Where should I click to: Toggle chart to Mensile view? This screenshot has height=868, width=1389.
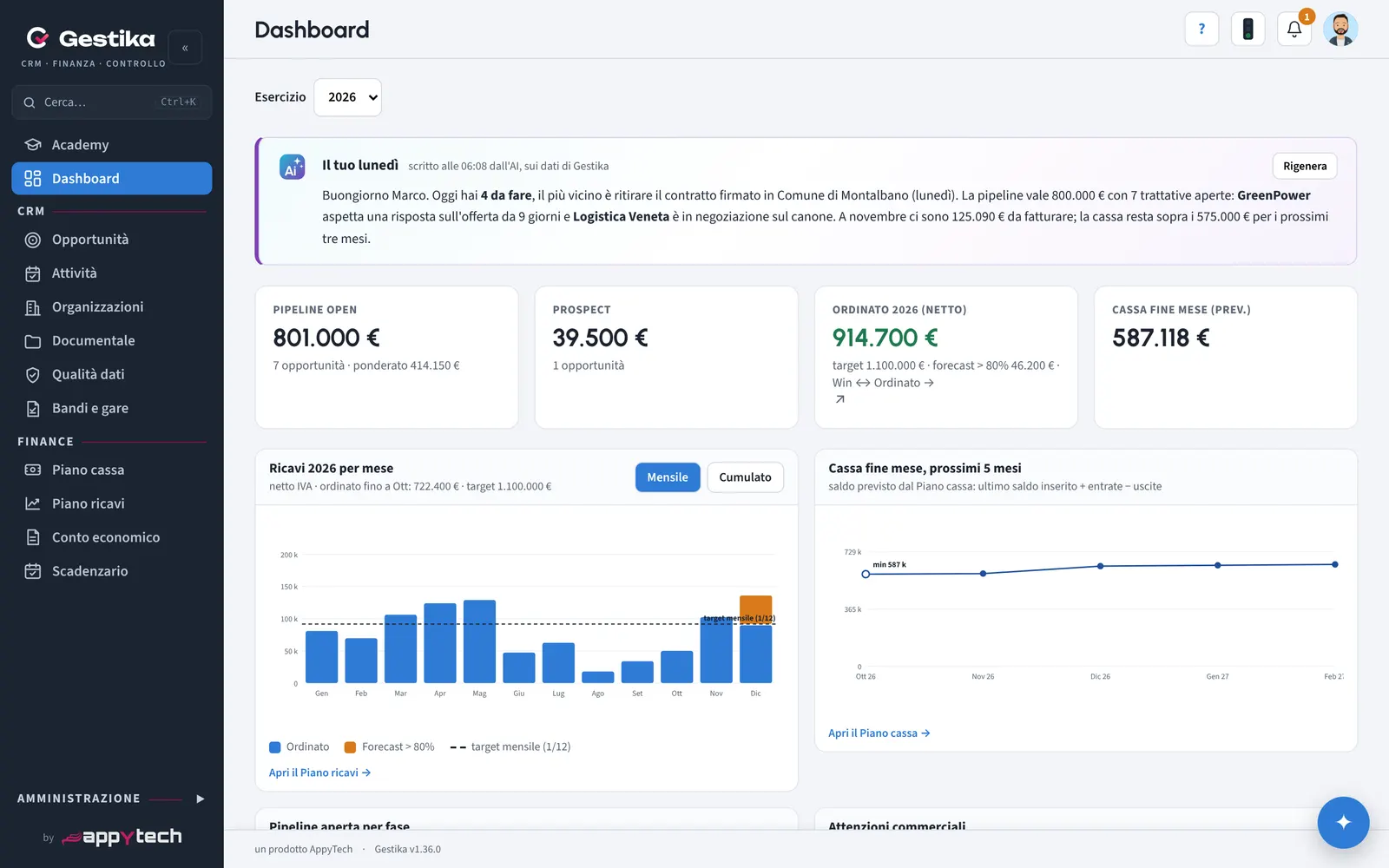point(668,477)
